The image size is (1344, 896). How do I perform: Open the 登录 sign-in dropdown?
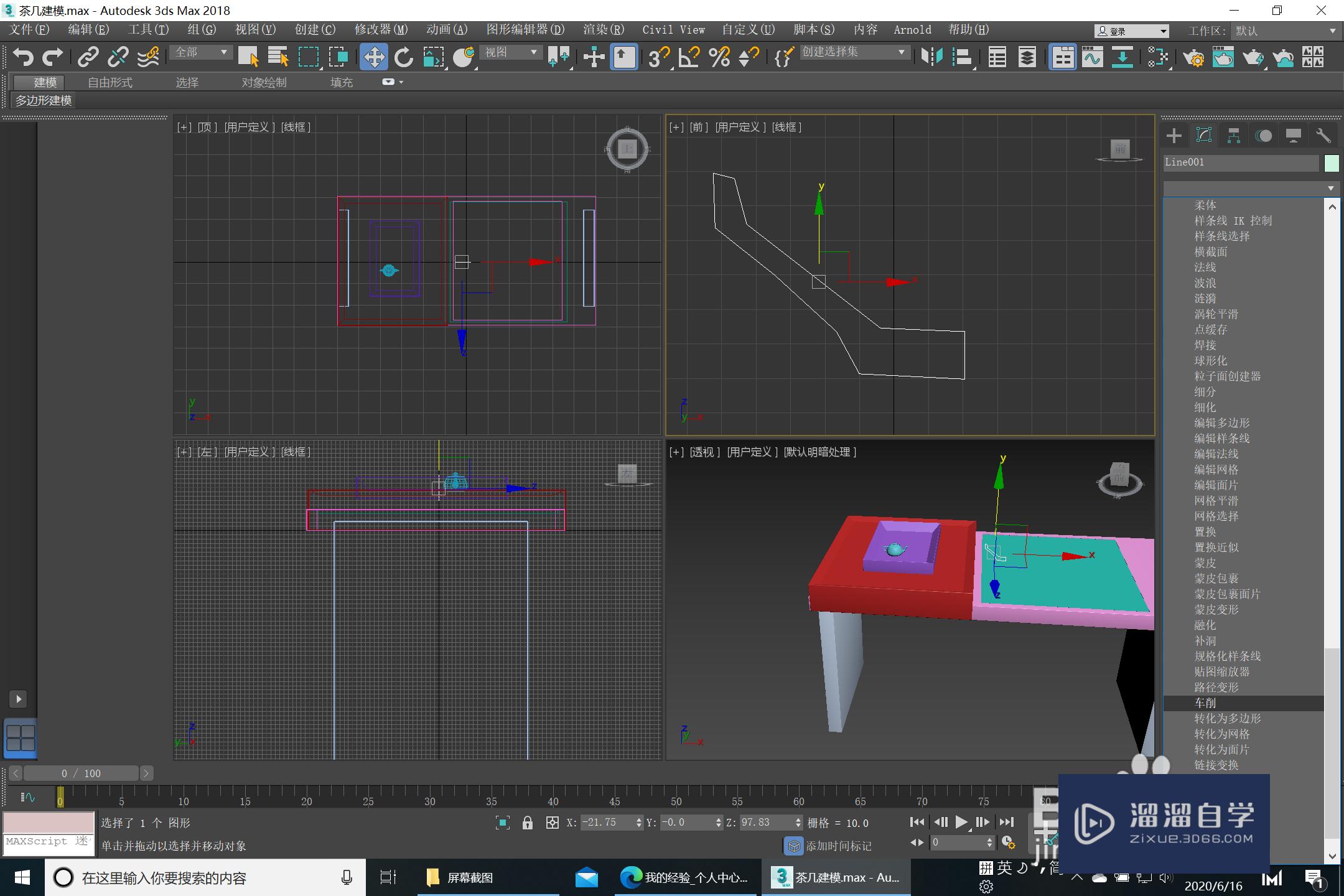click(x=1131, y=31)
